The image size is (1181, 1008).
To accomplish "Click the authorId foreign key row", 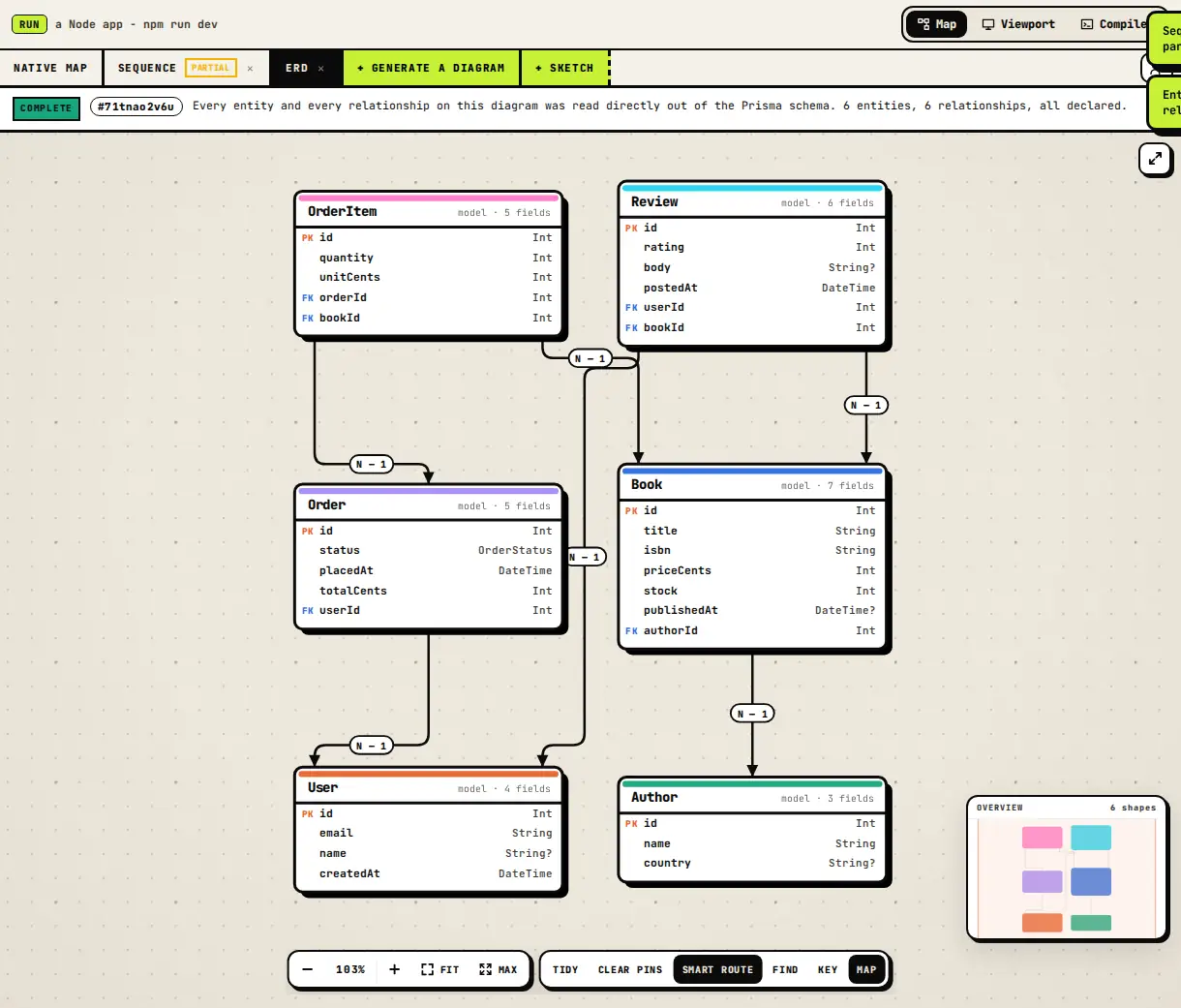I will pyautogui.click(x=752, y=630).
